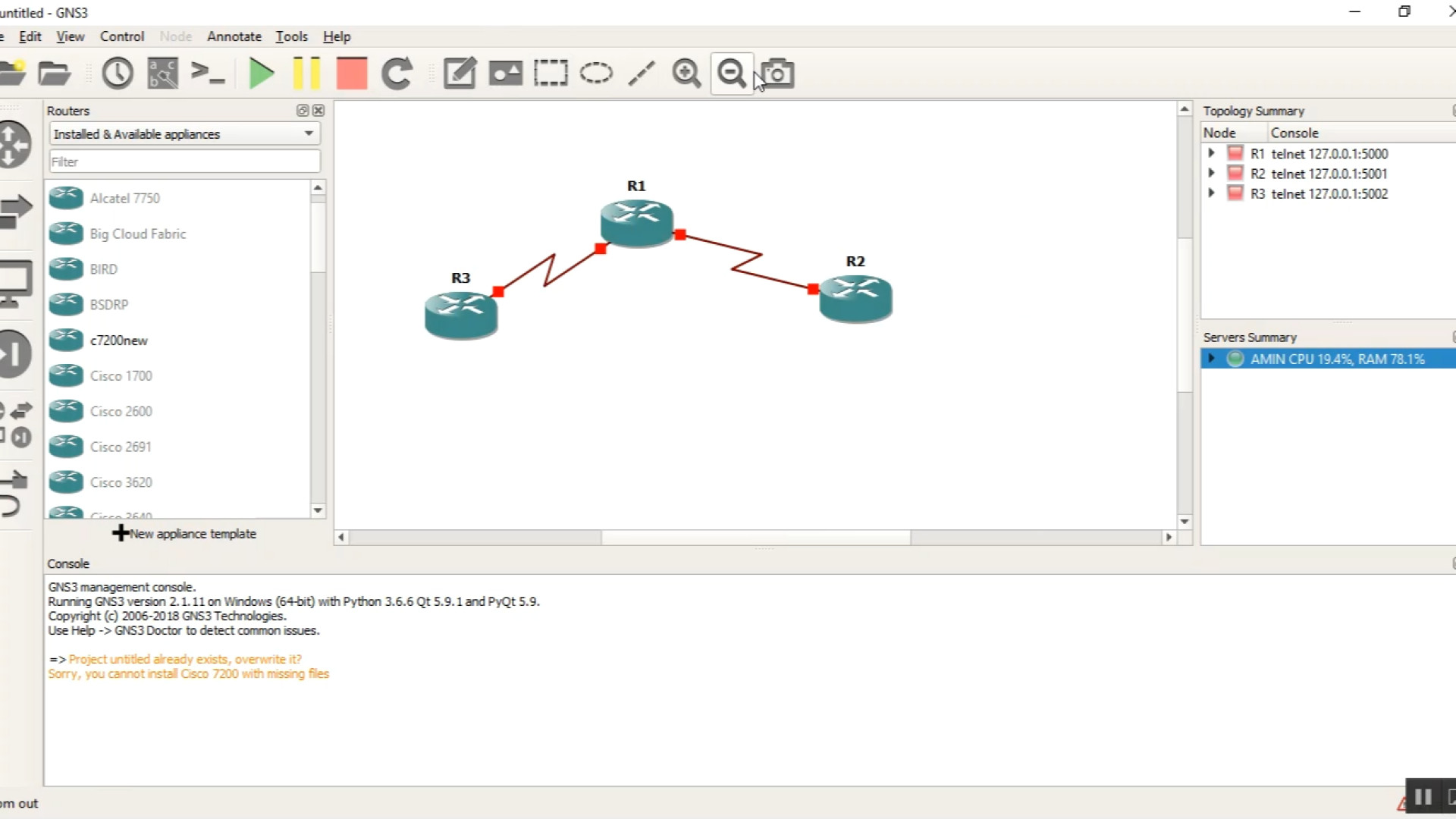Select R2 router on the canvas

[855, 298]
